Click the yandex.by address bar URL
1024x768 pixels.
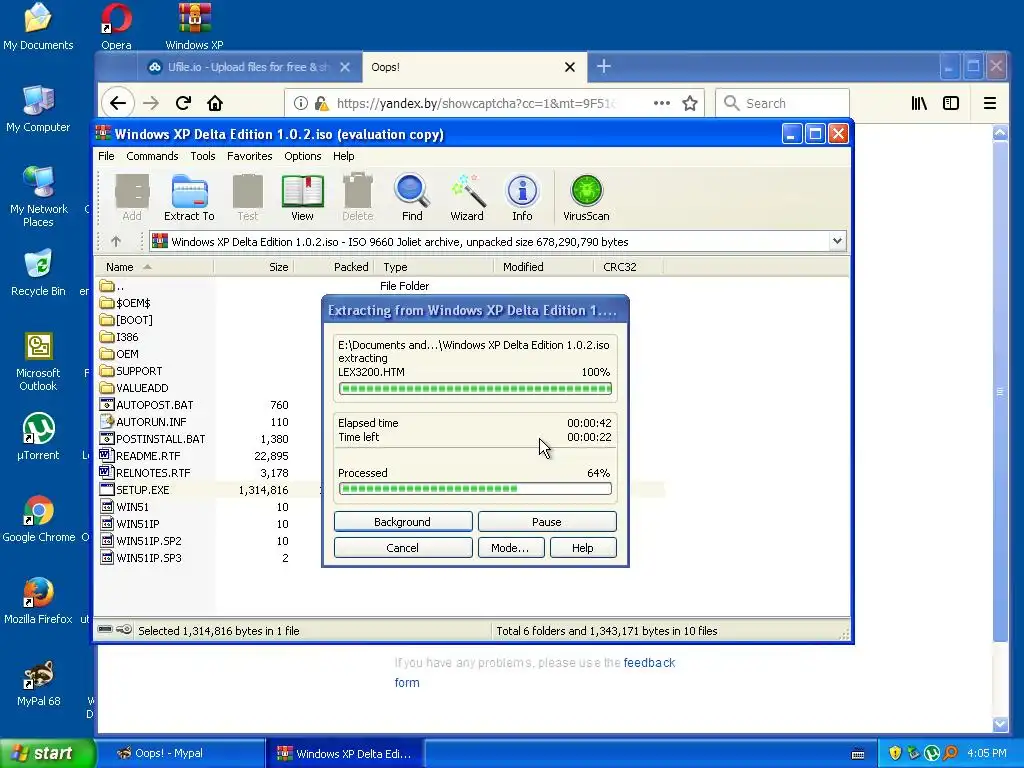[475, 103]
